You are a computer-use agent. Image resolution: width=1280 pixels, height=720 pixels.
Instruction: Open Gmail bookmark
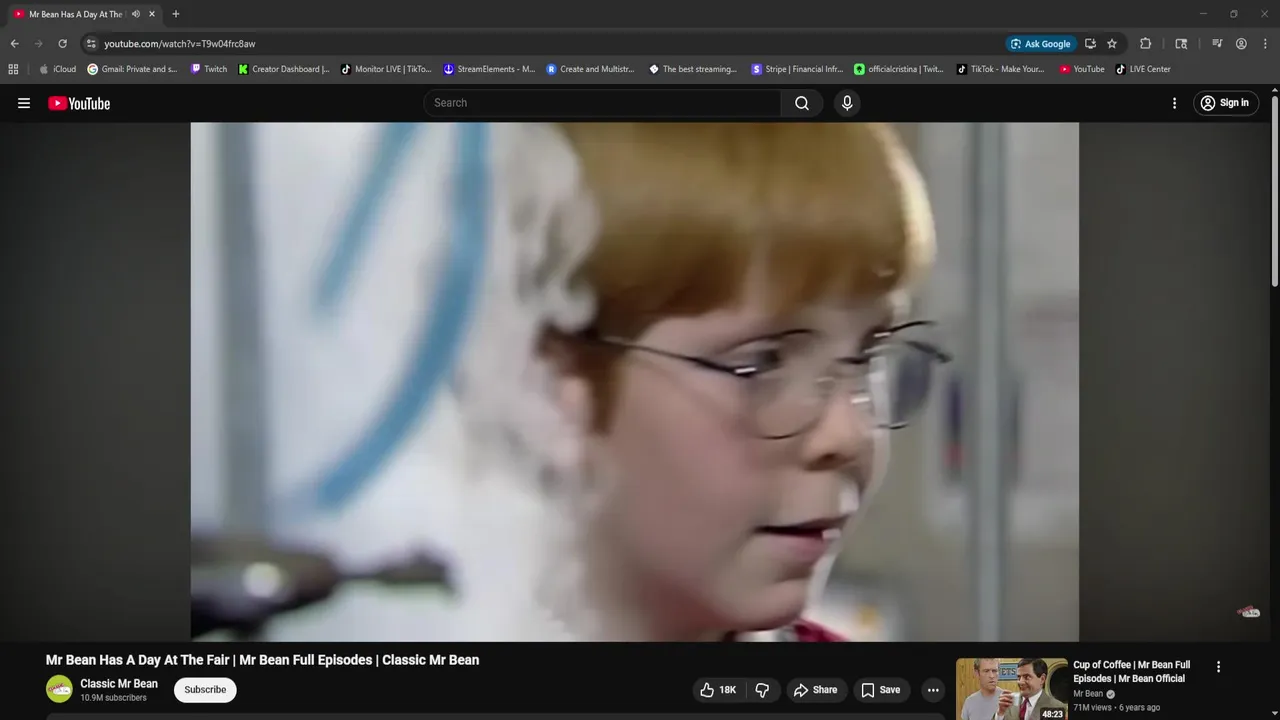pos(132,69)
